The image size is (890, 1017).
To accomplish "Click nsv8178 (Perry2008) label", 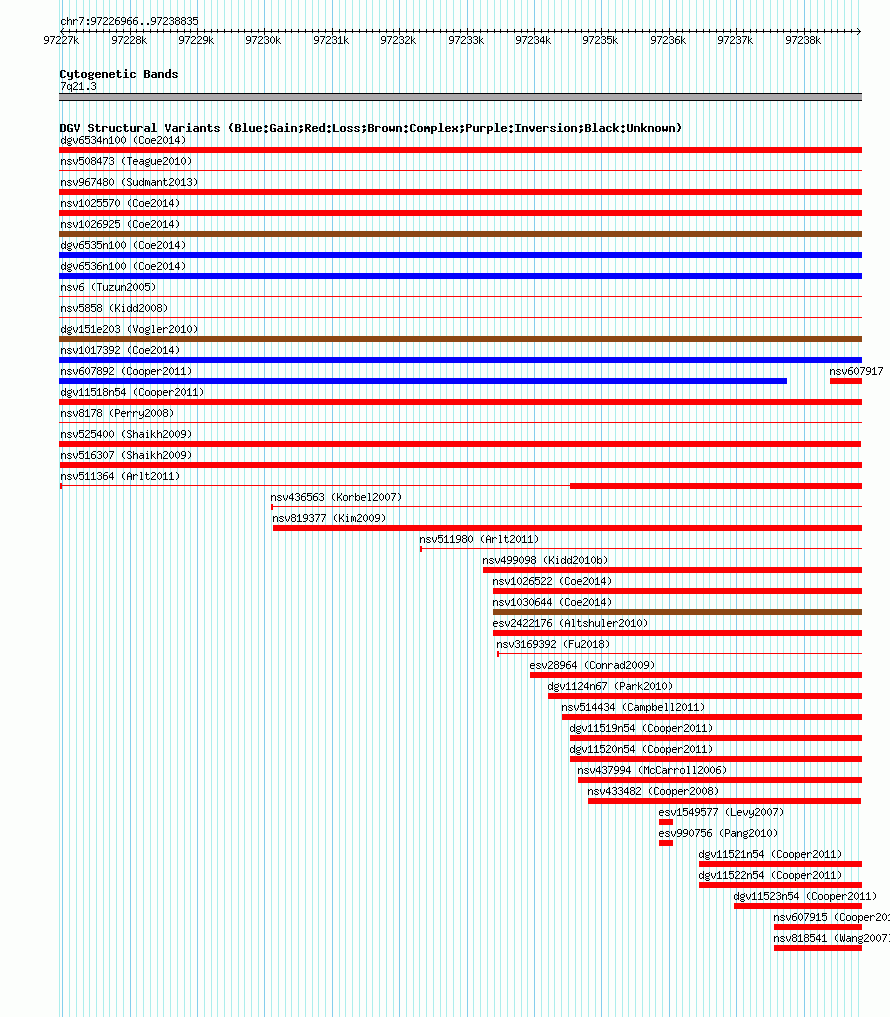I will 117,413.
